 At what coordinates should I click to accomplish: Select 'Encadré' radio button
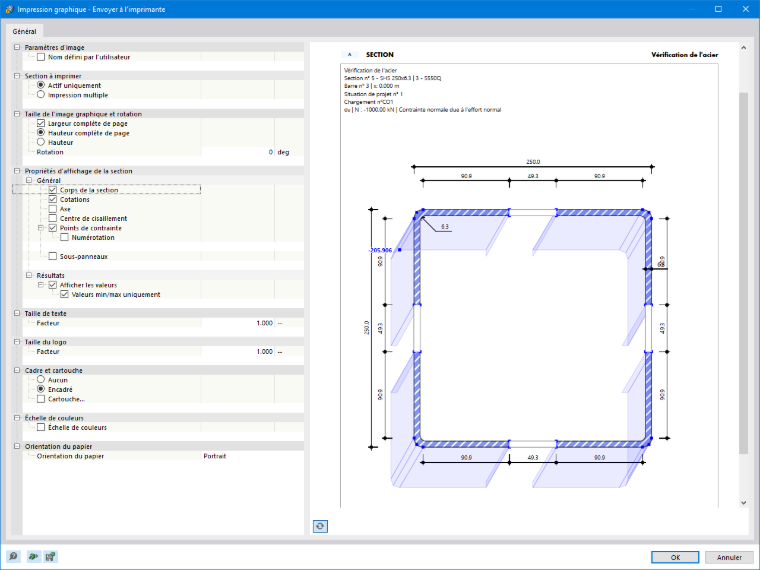click(x=41, y=389)
